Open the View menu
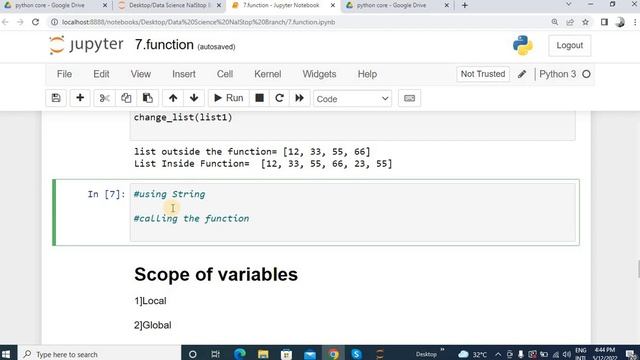 [x=141, y=74]
